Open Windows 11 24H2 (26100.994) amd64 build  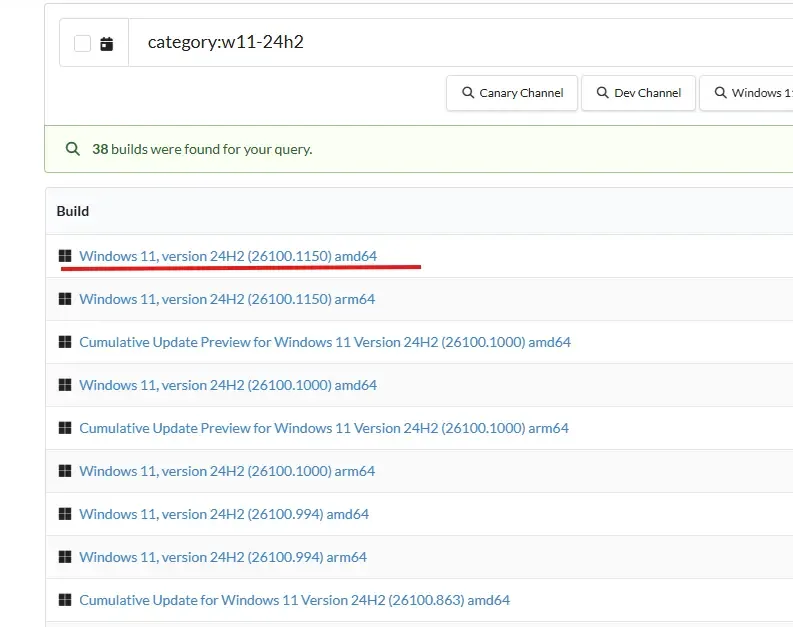pos(224,514)
